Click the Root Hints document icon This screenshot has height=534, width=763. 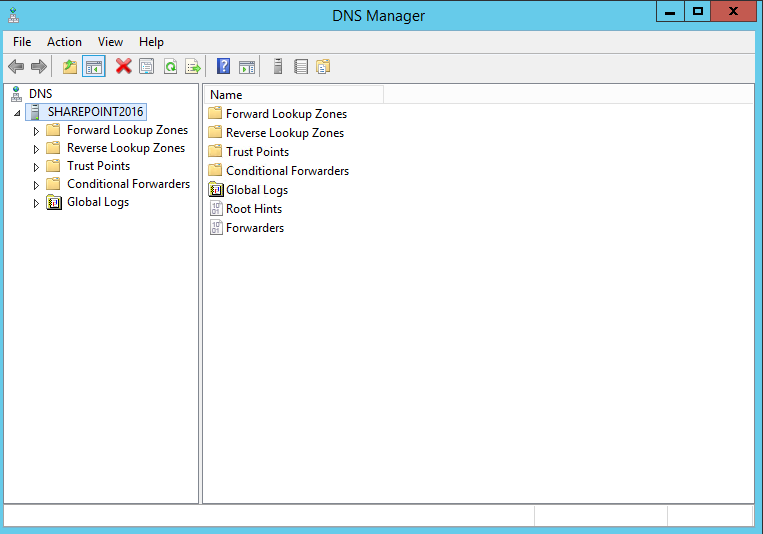pyautogui.click(x=216, y=208)
